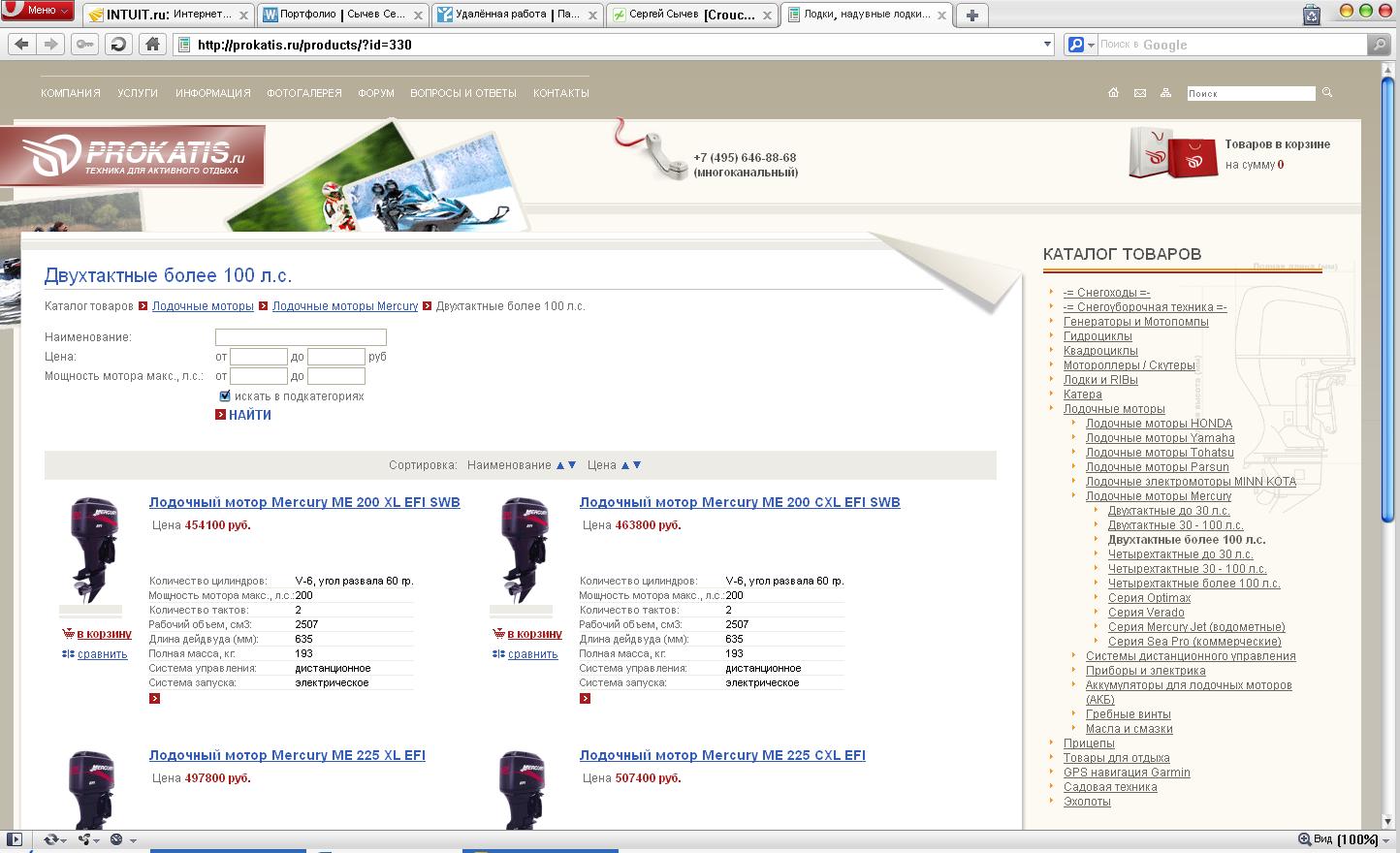Close the Лодки, надувные лодки tab
This screenshot has width=1400, height=853.
click(x=940, y=15)
